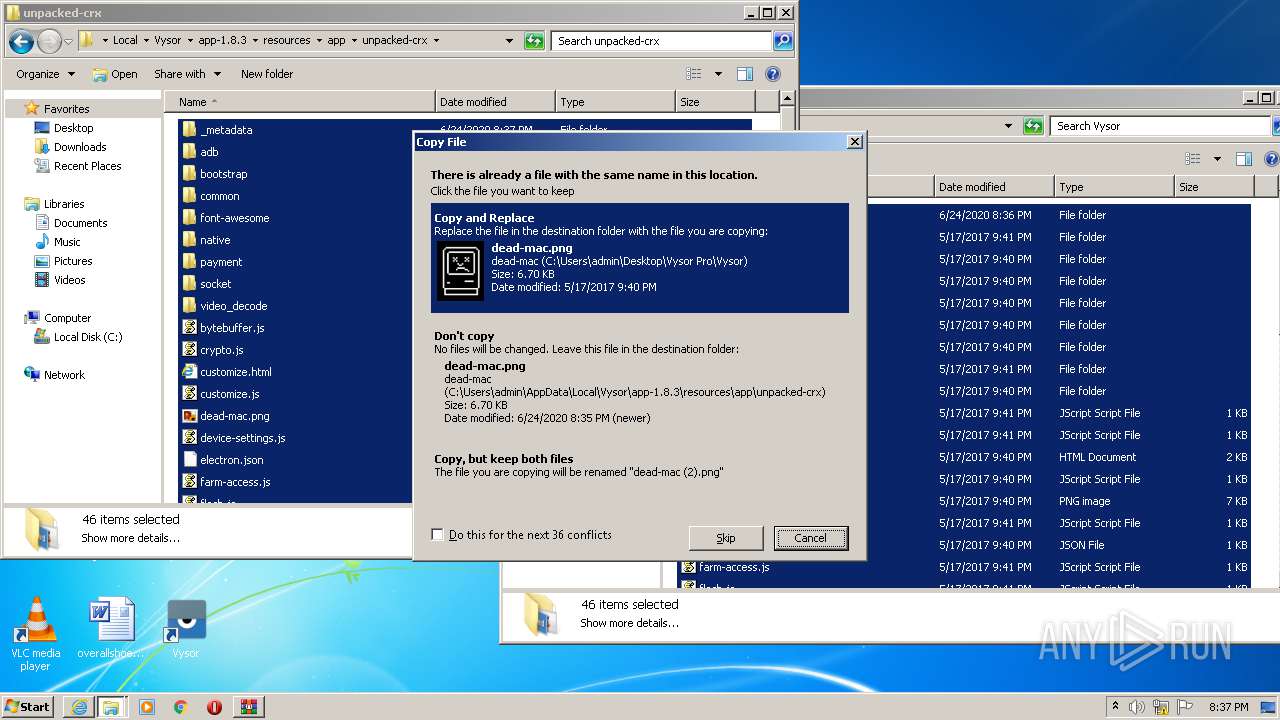Screen dimensions: 1280x720
Task: Expand the resources breadcrumb arrow
Action: coord(319,41)
